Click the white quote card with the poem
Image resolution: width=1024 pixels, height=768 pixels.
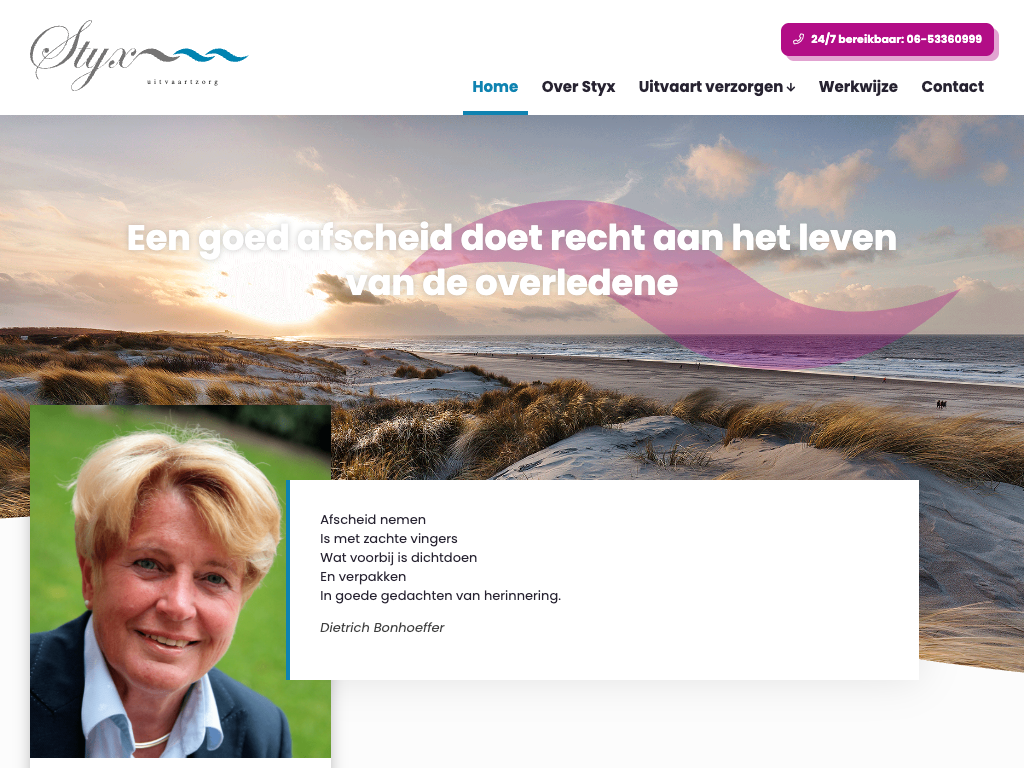603,580
